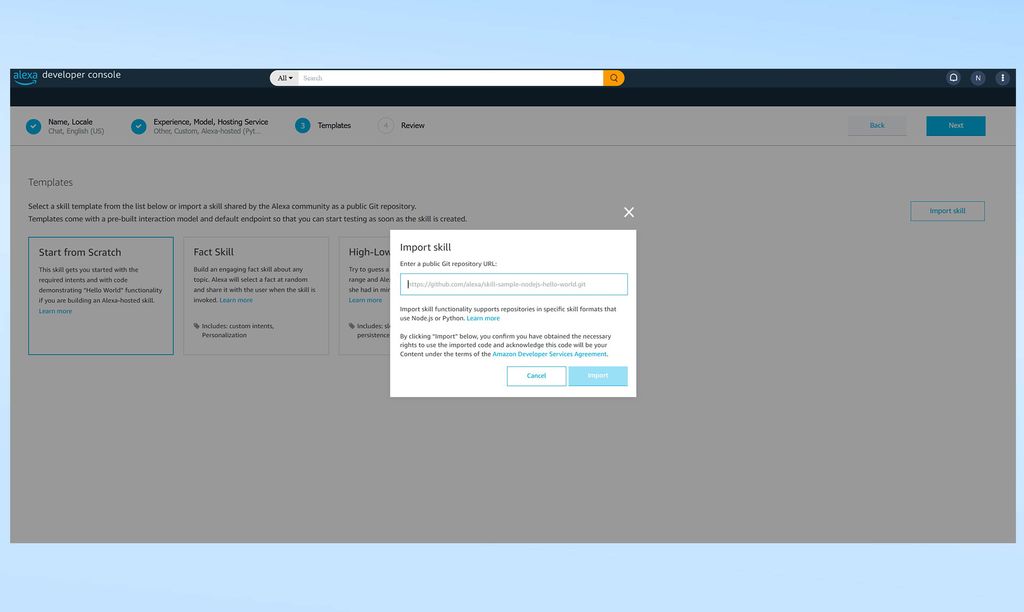Click the orange search magnifier
This screenshot has width=1024, height=612.
pos(613,77)
